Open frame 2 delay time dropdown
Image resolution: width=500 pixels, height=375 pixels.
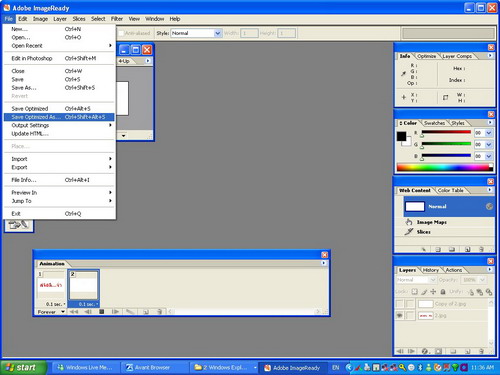pyautogui.click(x=88, y=304)
